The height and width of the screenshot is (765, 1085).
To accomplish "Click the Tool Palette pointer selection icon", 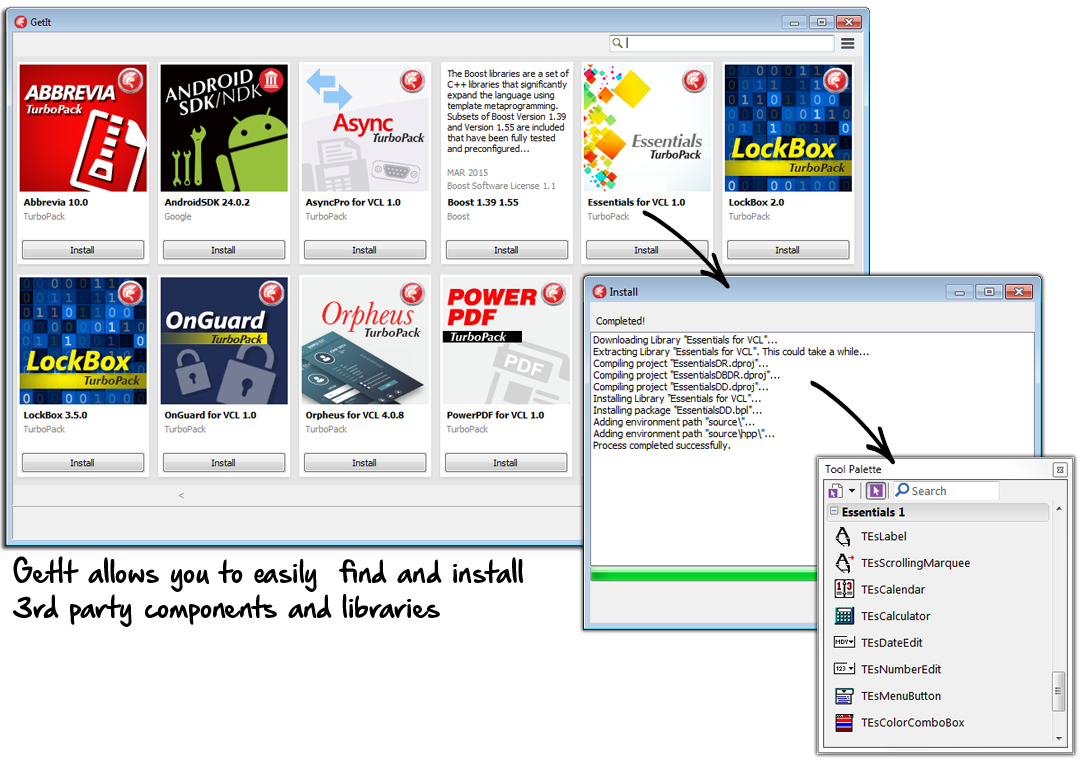I will (x=875, y=491).
